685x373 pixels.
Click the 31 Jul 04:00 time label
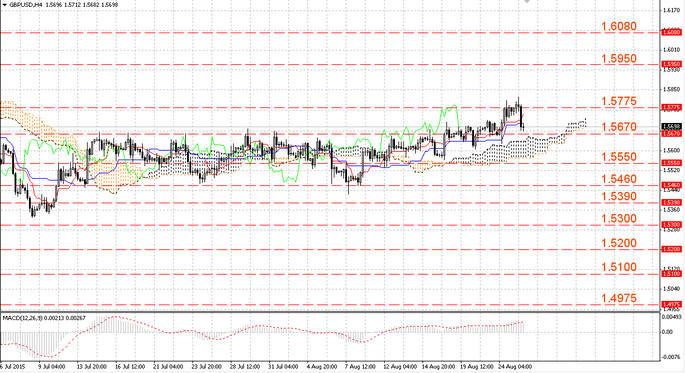[284, 366]
